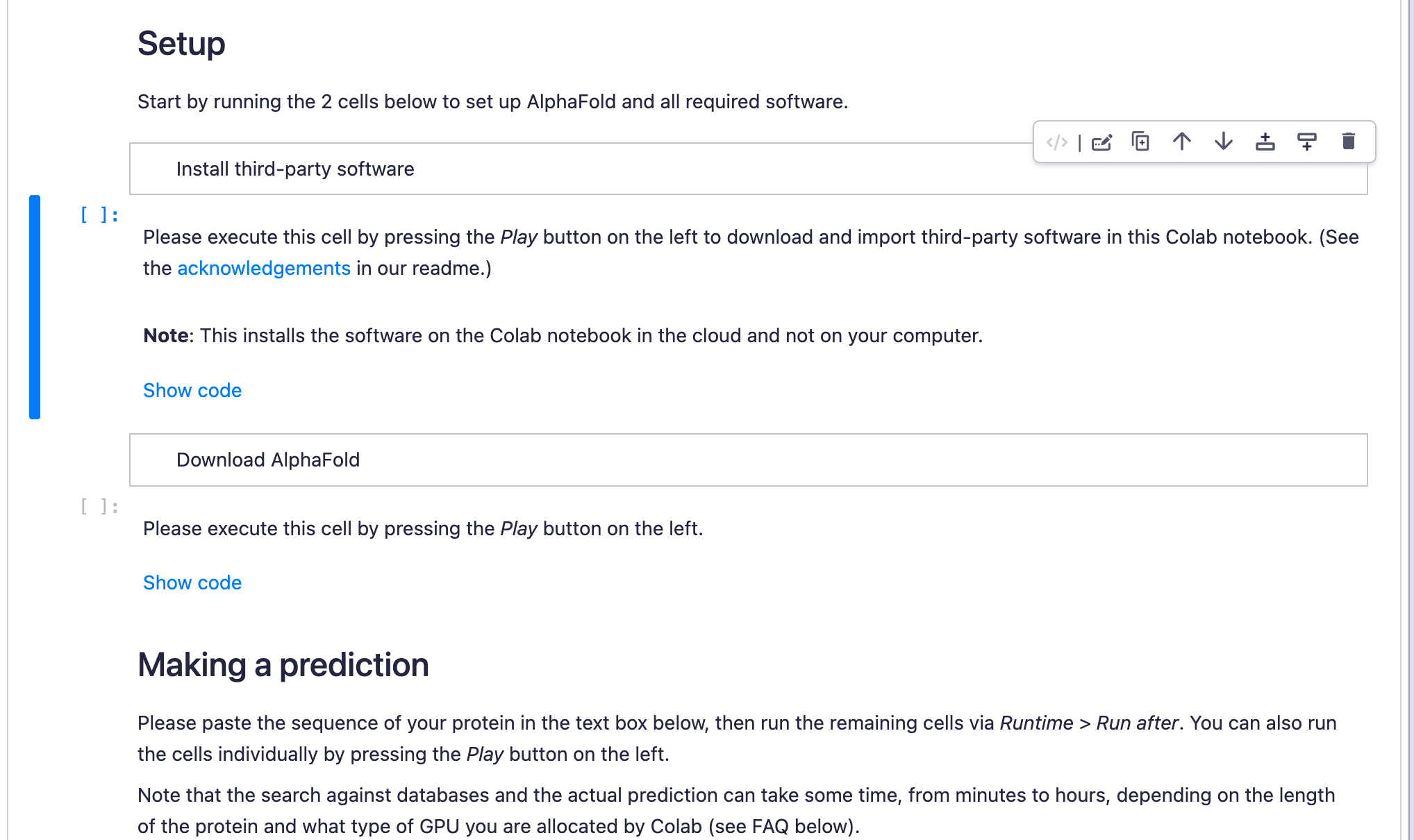Select the Download AlphaFold cell's execution prompt
This screenshot has width=1414, height=840.
tap(99, 507)
